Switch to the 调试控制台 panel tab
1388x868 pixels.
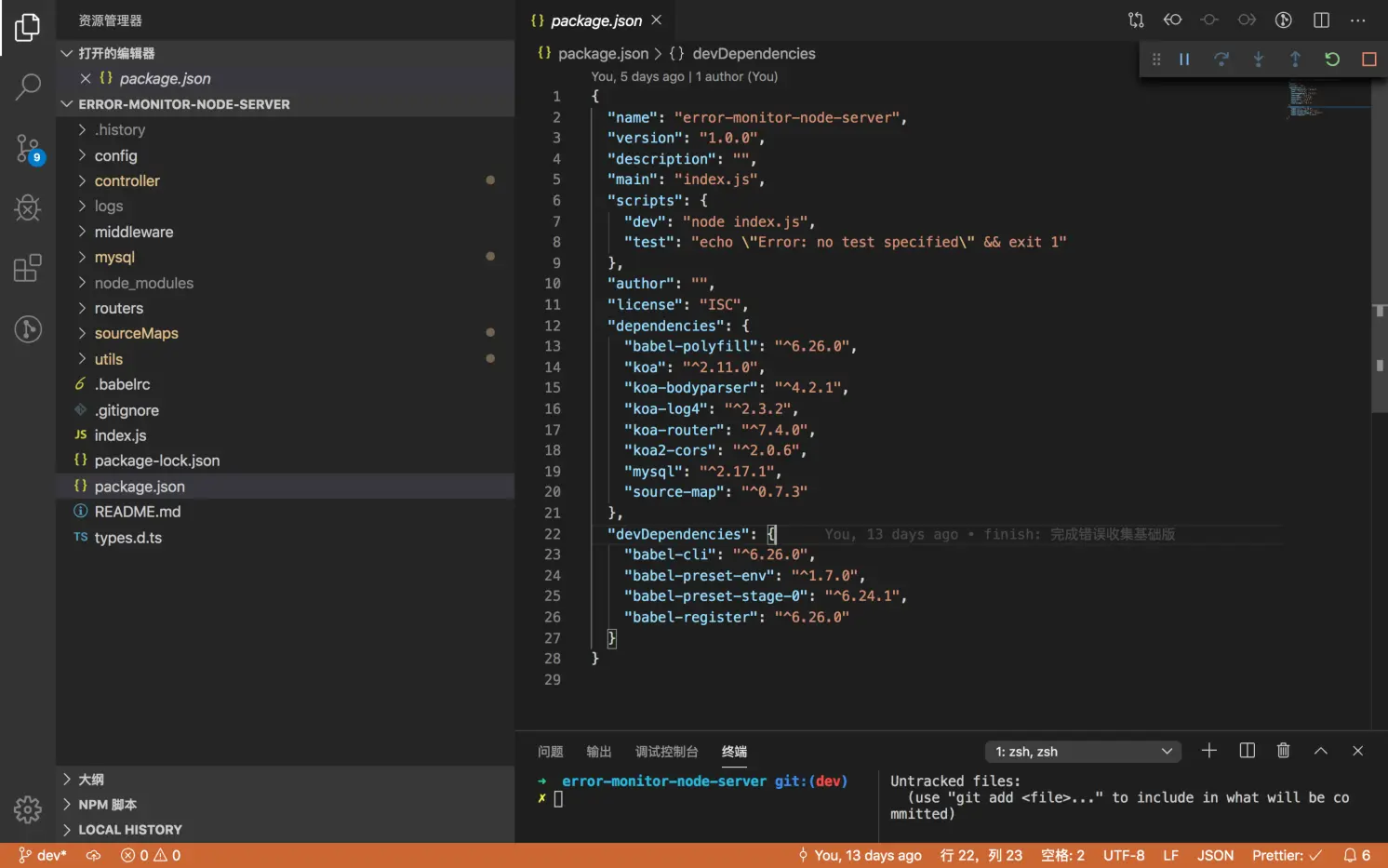click(x=666, y=752)
